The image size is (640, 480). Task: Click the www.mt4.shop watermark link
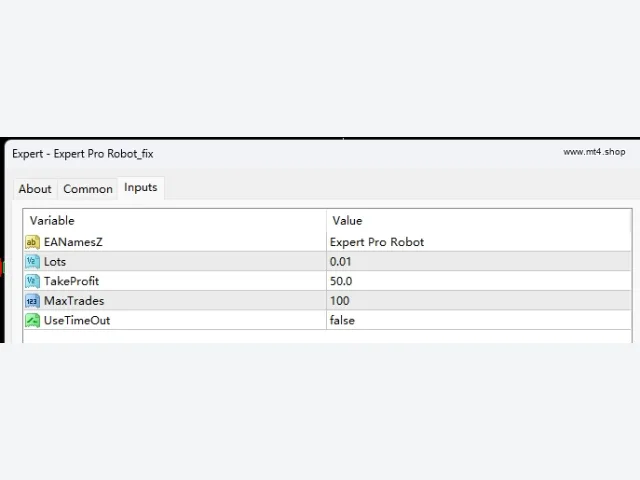click(x=594, y=152)
